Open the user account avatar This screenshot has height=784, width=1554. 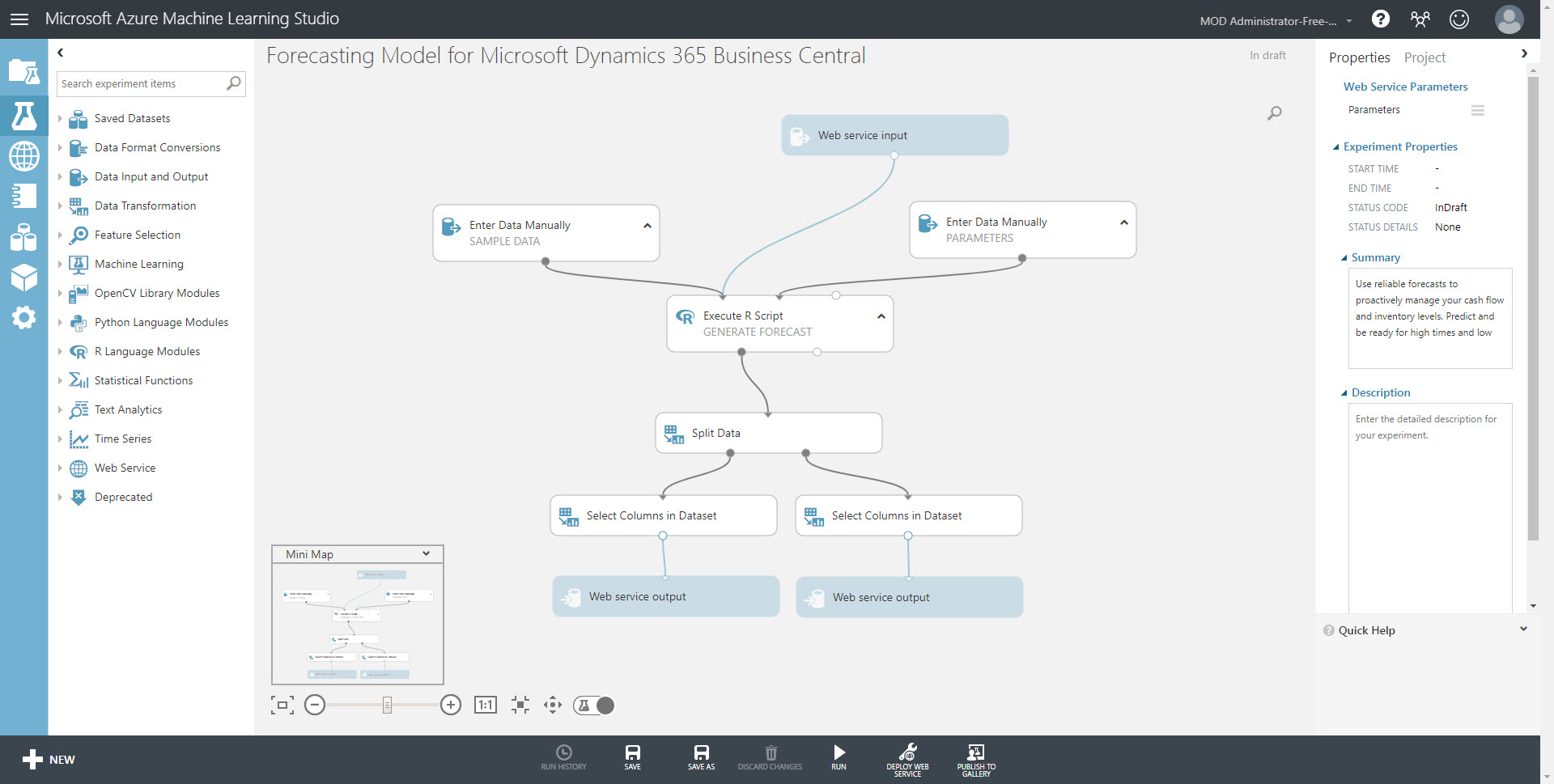[x=1509, y=19]
